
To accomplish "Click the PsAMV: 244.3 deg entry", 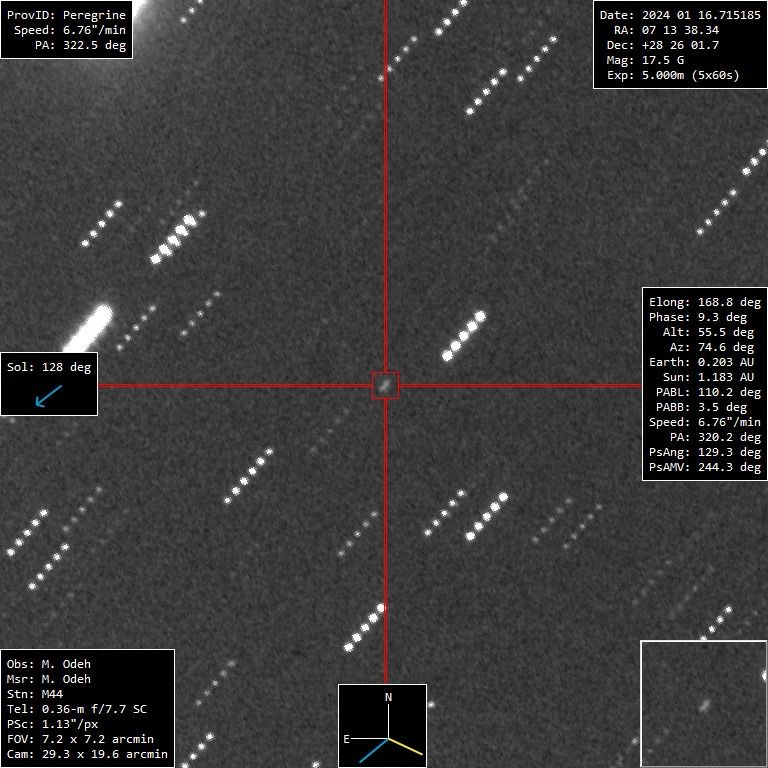I will [x=704, y=467].
